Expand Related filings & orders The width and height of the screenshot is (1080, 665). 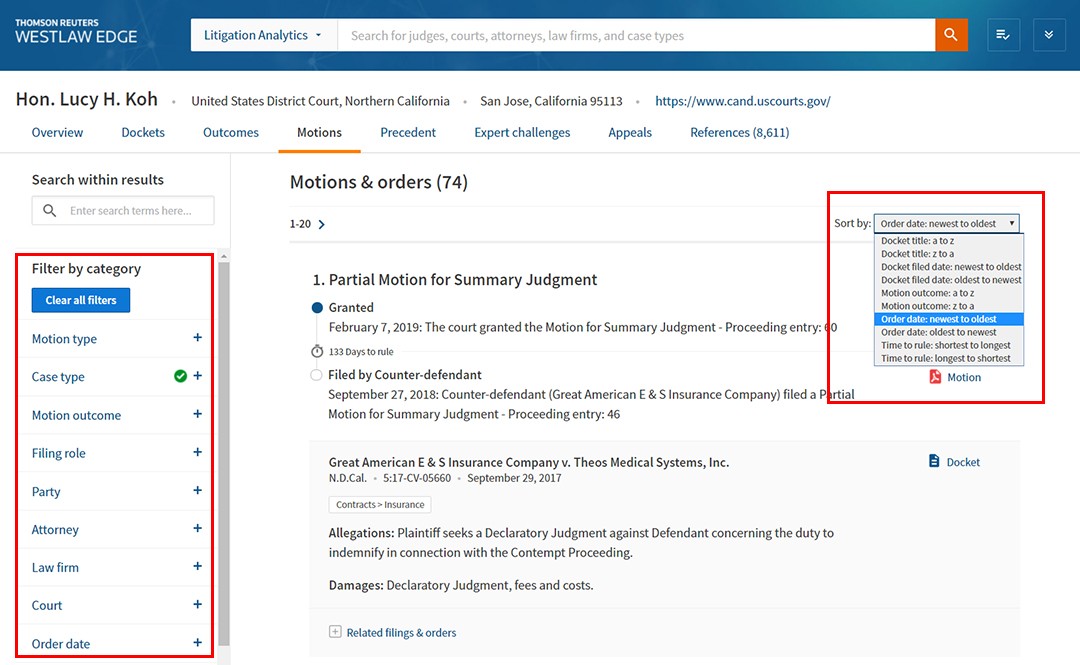pos(335,632)
